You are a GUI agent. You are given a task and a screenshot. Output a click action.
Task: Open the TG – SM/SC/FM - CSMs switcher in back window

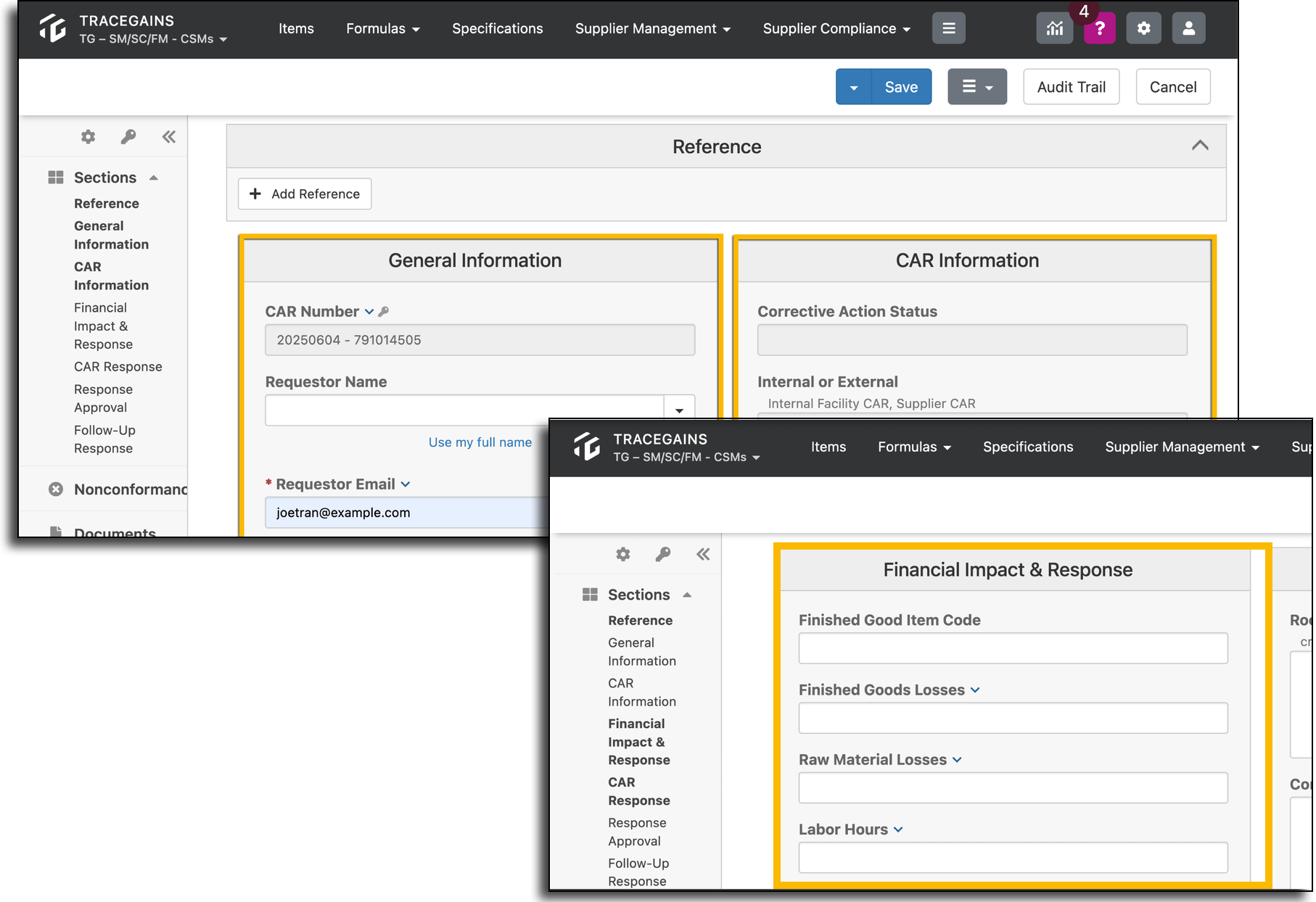[153, 39]
